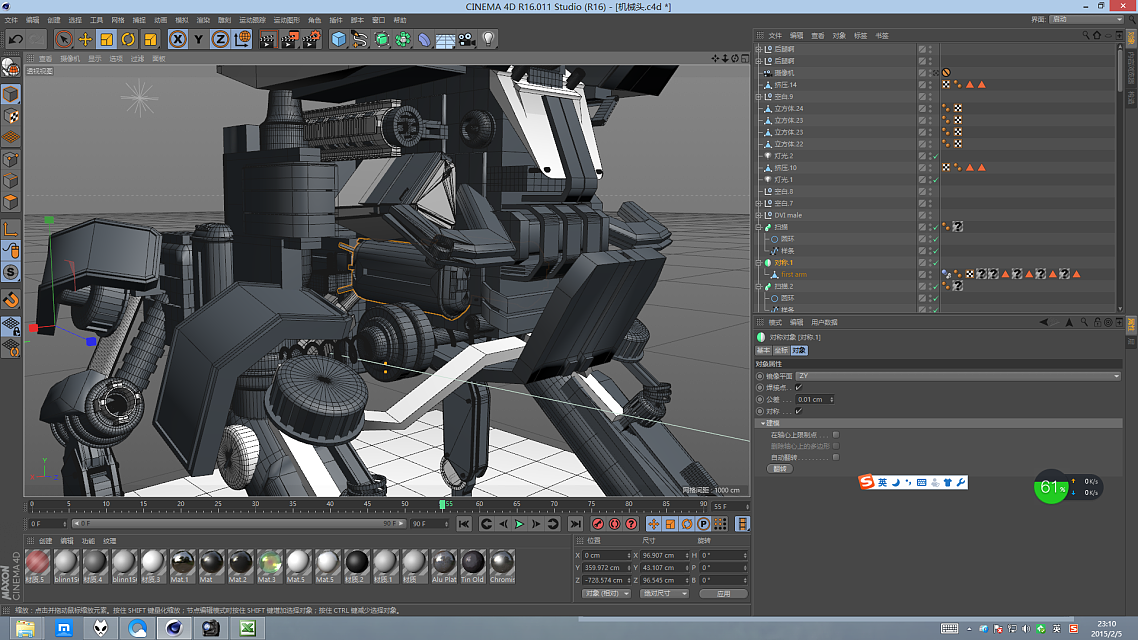The height and width of the screenshot is (640, 1138).
Task: Click the 翻转 button
Action: pos(780,468)
